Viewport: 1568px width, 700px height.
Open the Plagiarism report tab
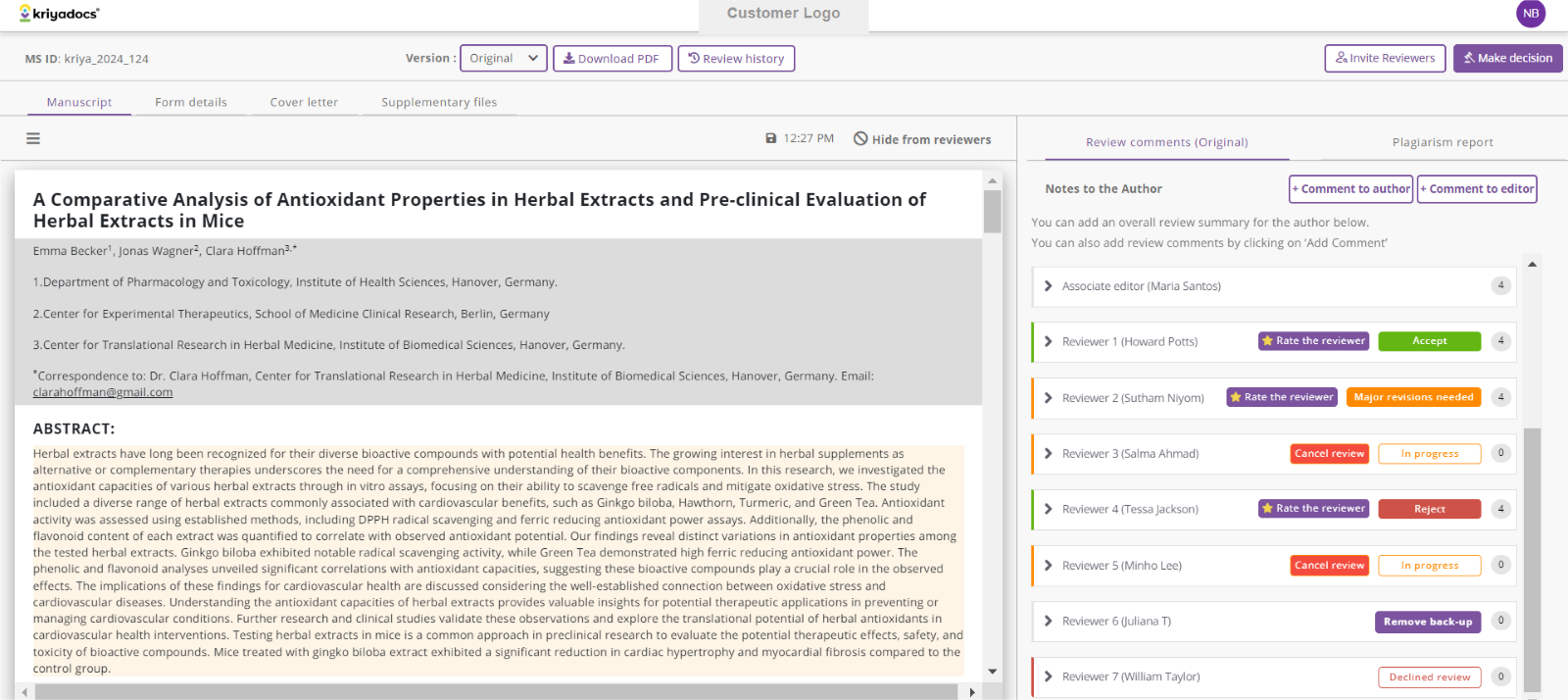(1443, 142)
